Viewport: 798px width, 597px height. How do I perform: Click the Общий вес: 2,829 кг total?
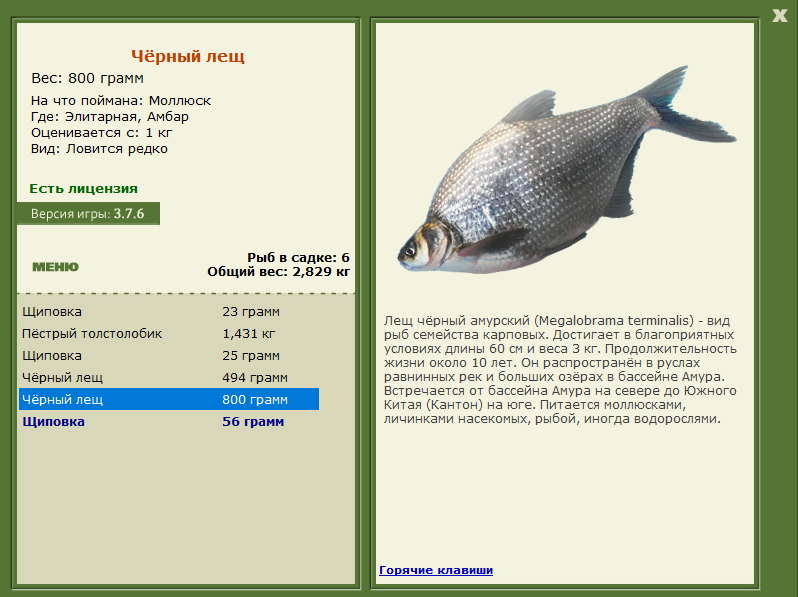tap(278, 271)
